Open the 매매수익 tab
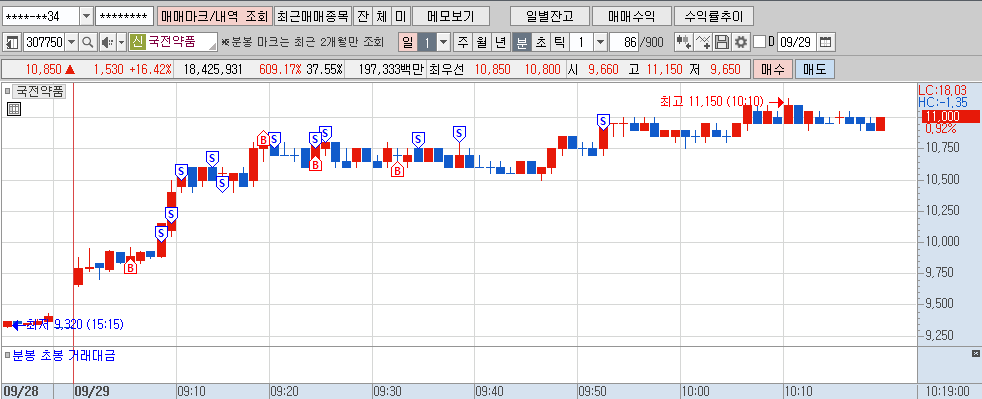 point(631,16)
